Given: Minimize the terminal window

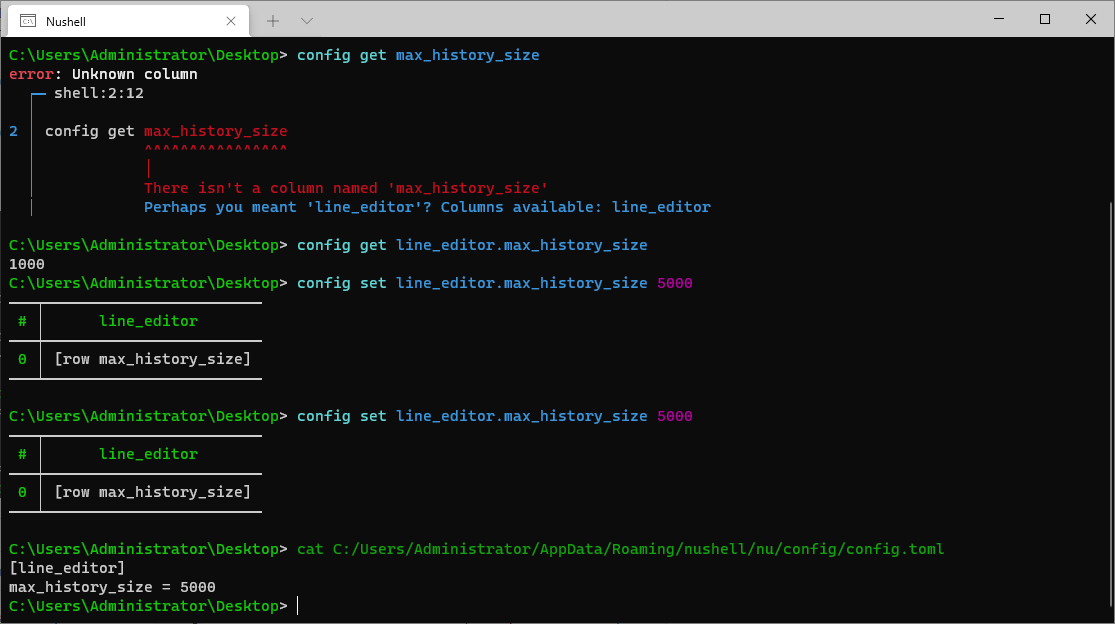Looking at the screenshot, I should tap(999, 19).
